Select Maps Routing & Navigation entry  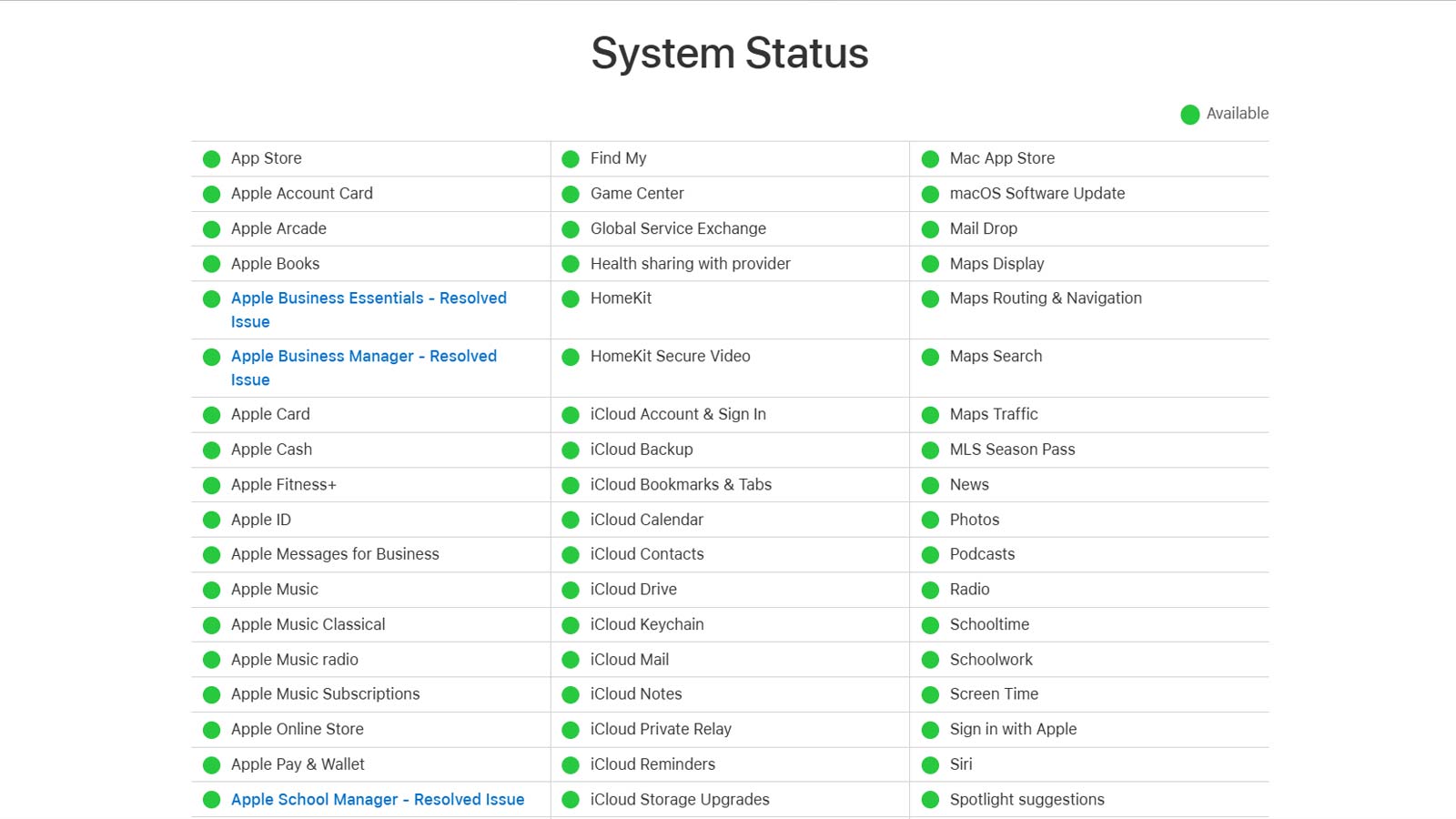click(1046, 298)
